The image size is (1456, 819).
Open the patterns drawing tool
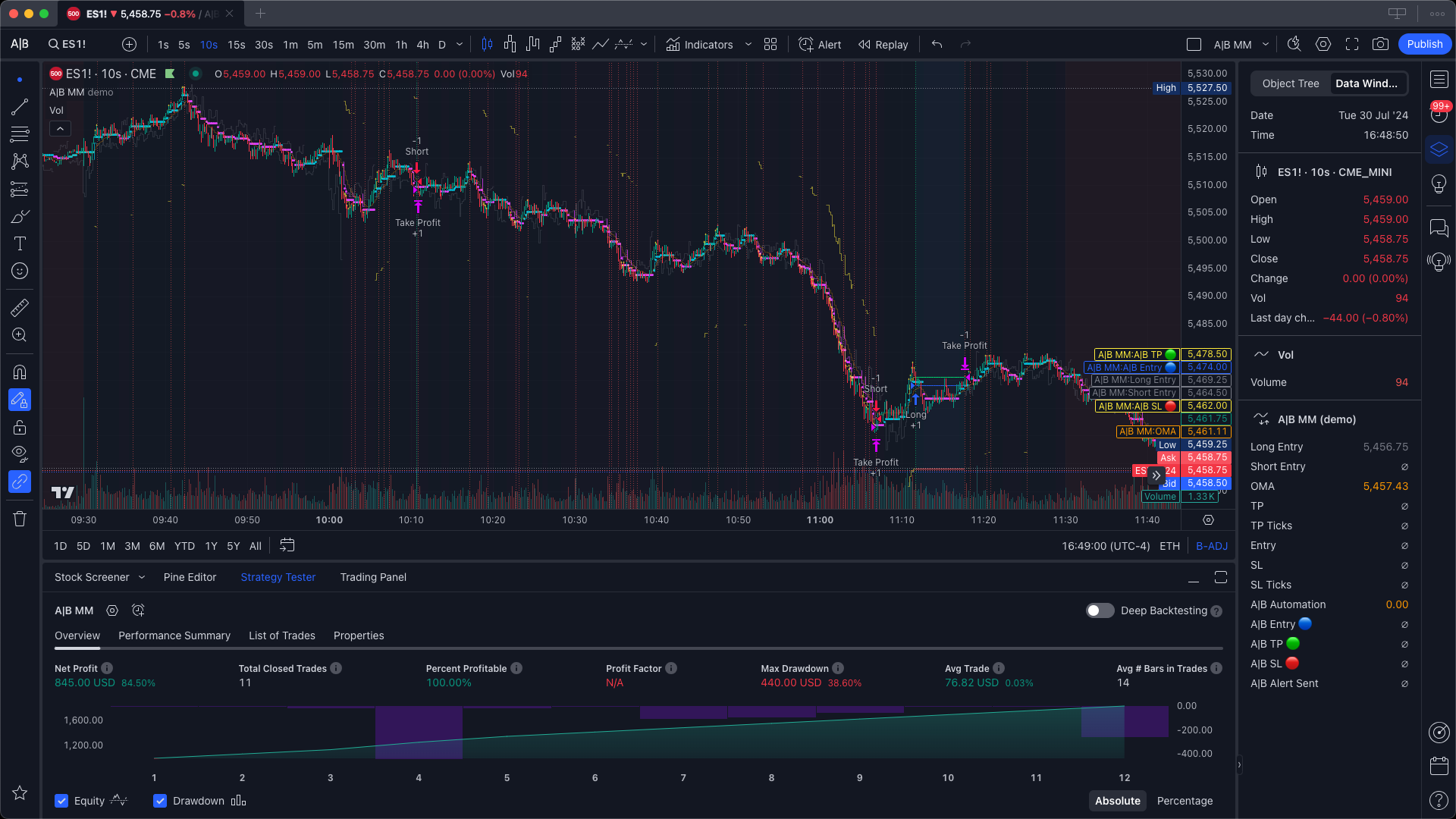point(20,162)
